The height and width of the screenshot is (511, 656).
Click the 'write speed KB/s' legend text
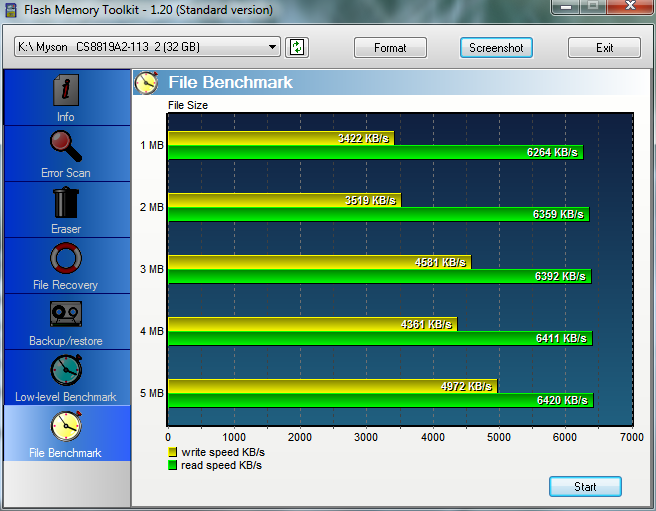pyautogui.click(x=223, y=452)
